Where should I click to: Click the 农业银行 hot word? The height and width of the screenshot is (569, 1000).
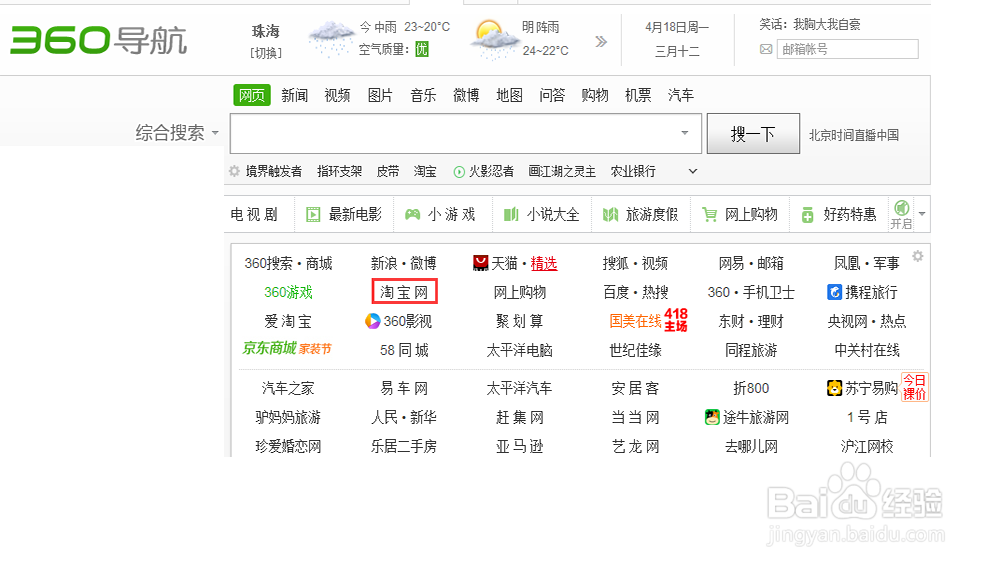point(633,171)
